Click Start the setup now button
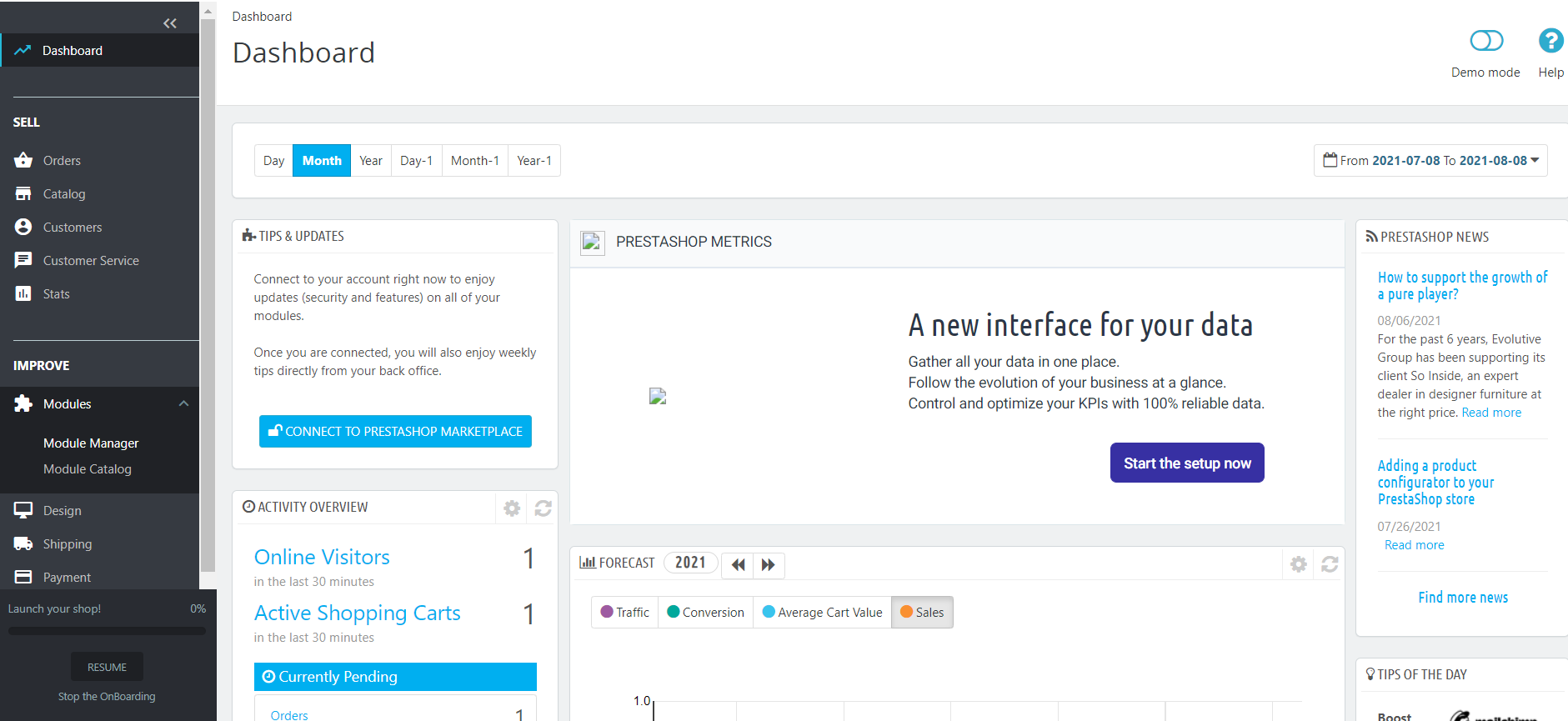This screenshot has height=721, width=1568. click(1187, 463)
